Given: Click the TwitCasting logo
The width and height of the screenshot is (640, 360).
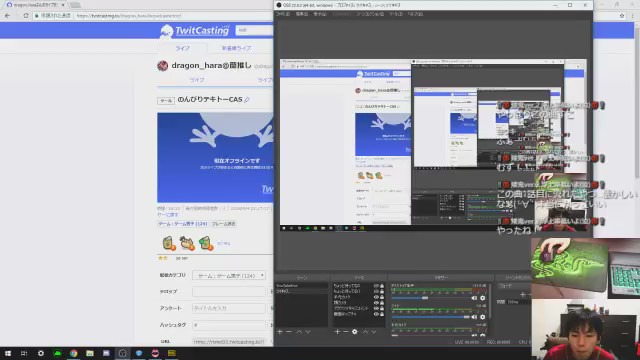Looking at the screenshot, I should point(195,31).
